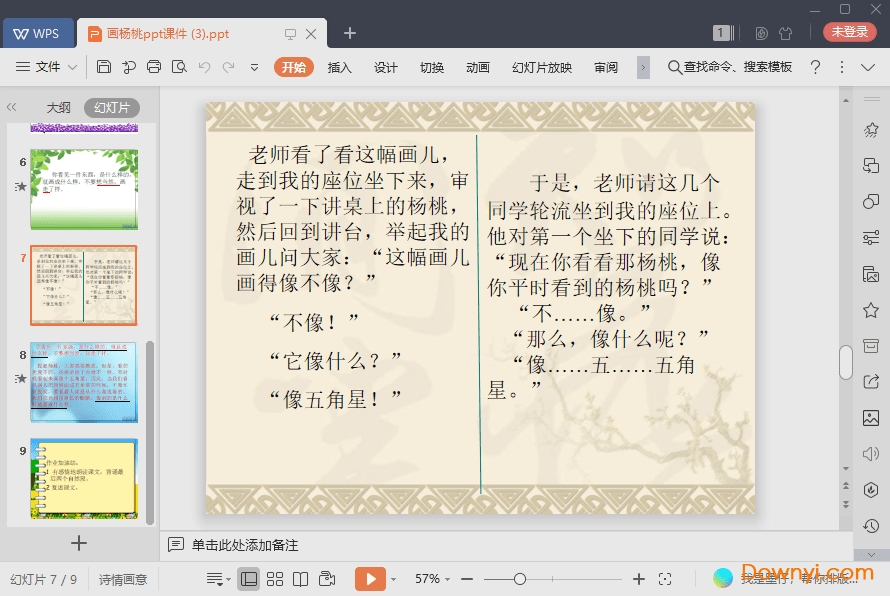Click the save icon in toolbar
This screenshot has height=596, width=890.
click(x=104, y=67)
